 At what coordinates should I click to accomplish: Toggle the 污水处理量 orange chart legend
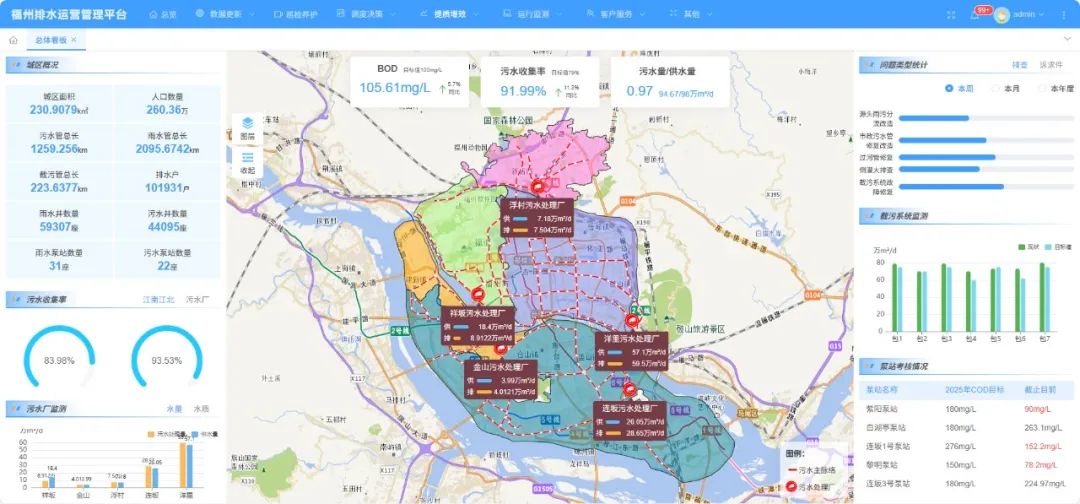pos(167,434)
